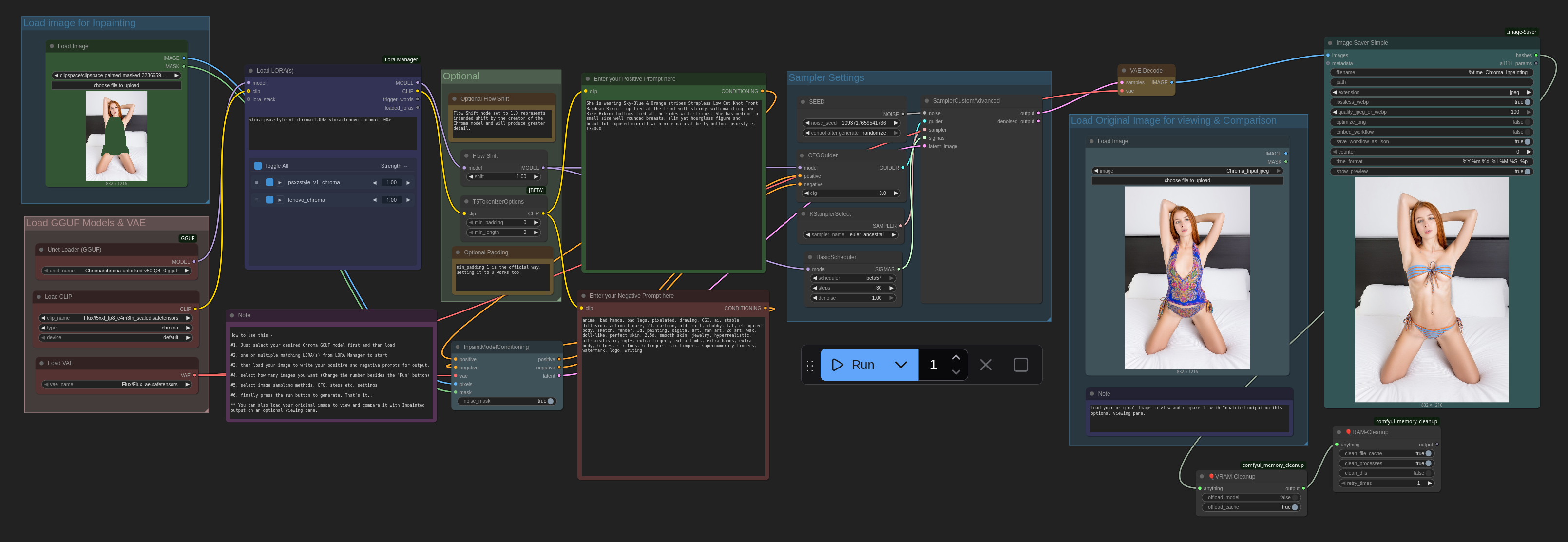
Task: Click the square stop icon in run bar
Action: 1021,365
